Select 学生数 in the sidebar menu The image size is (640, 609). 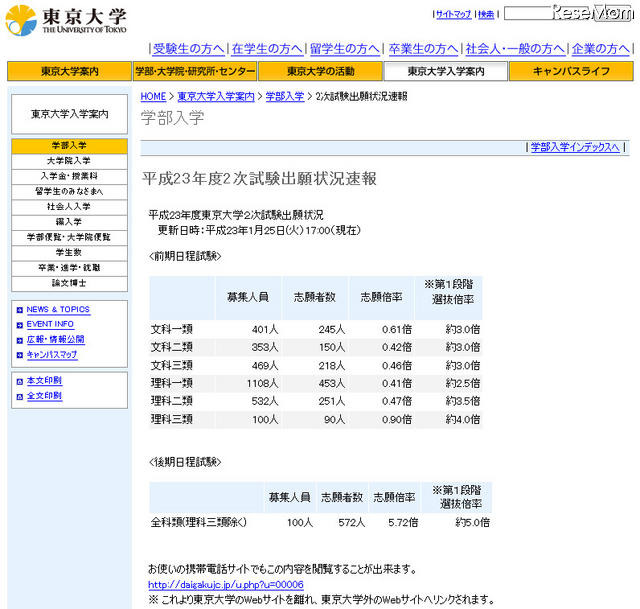[69, 253]
